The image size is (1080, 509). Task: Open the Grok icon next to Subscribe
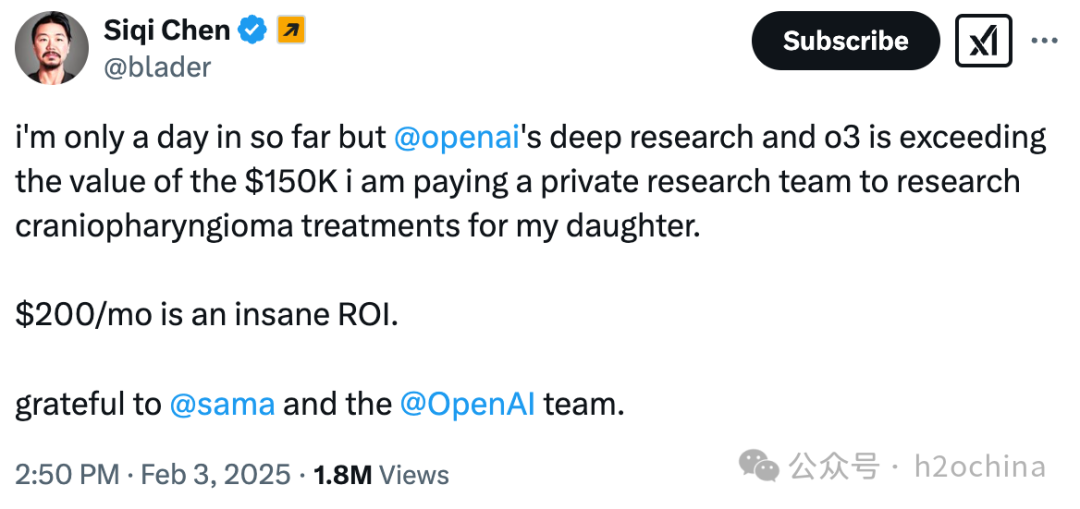983,41
